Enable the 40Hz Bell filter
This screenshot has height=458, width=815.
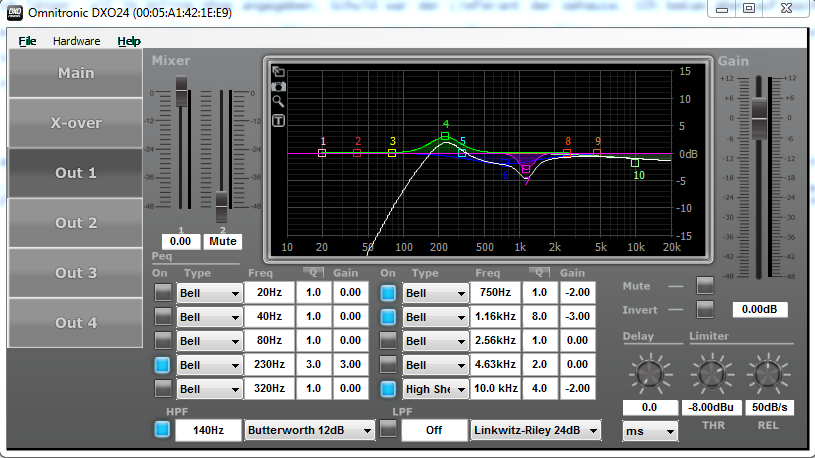tap(163, 316)
